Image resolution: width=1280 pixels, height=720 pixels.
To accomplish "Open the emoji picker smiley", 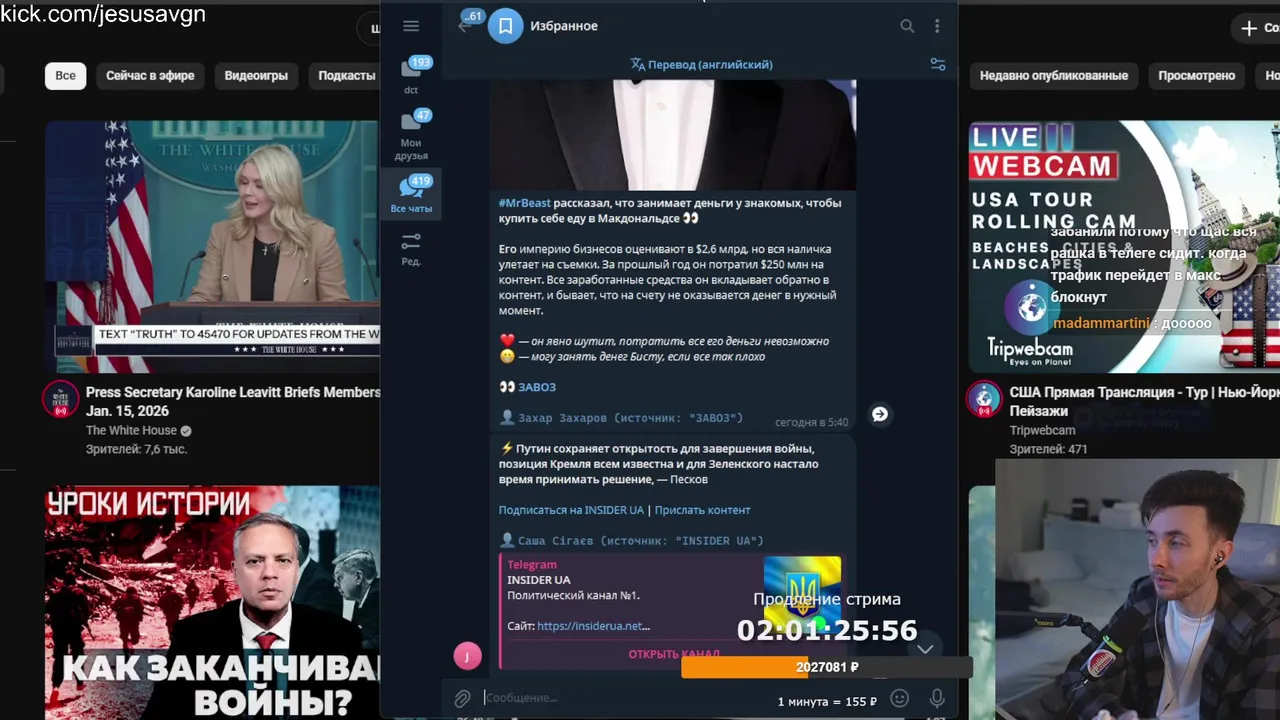I will 899,698.
